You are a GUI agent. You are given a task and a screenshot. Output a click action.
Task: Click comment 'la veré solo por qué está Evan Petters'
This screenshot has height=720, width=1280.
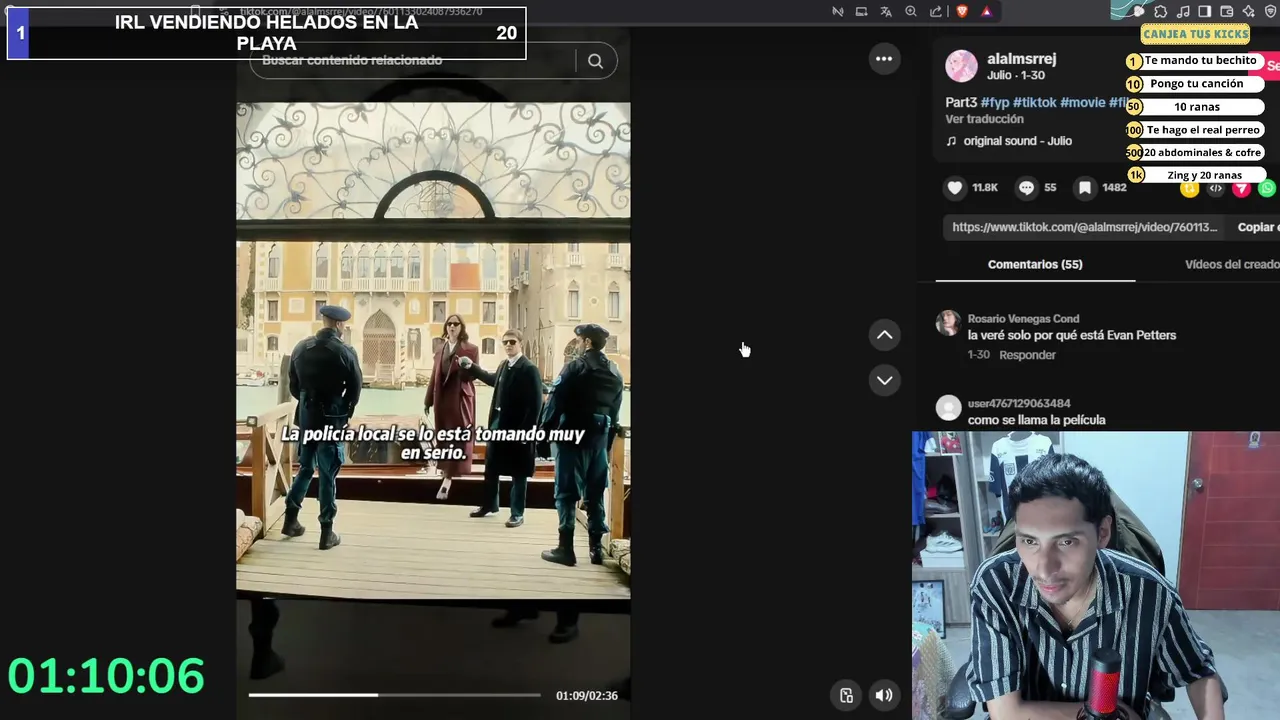(1072, 335)
